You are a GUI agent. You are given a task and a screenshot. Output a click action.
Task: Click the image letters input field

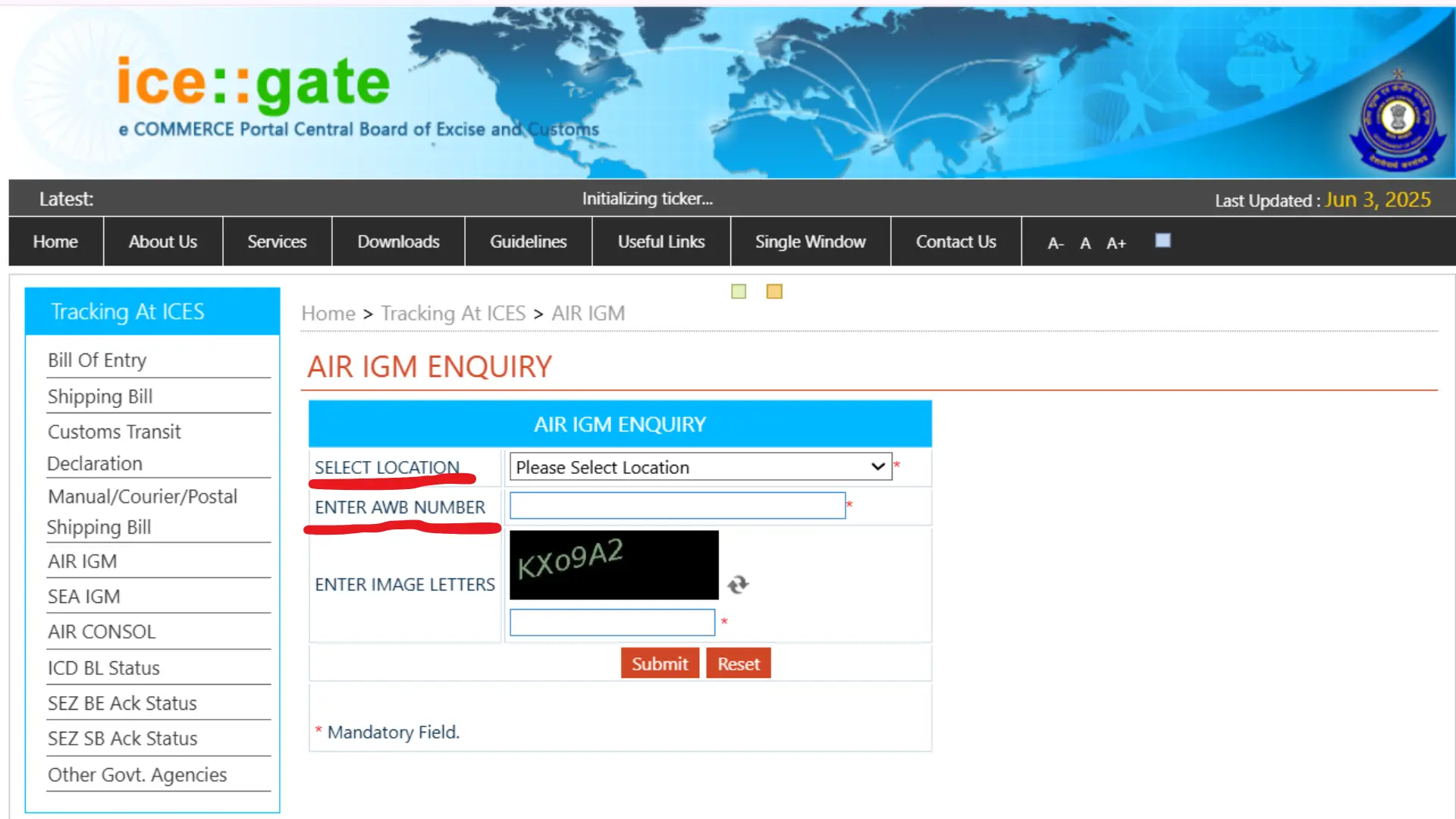point(612,623)
